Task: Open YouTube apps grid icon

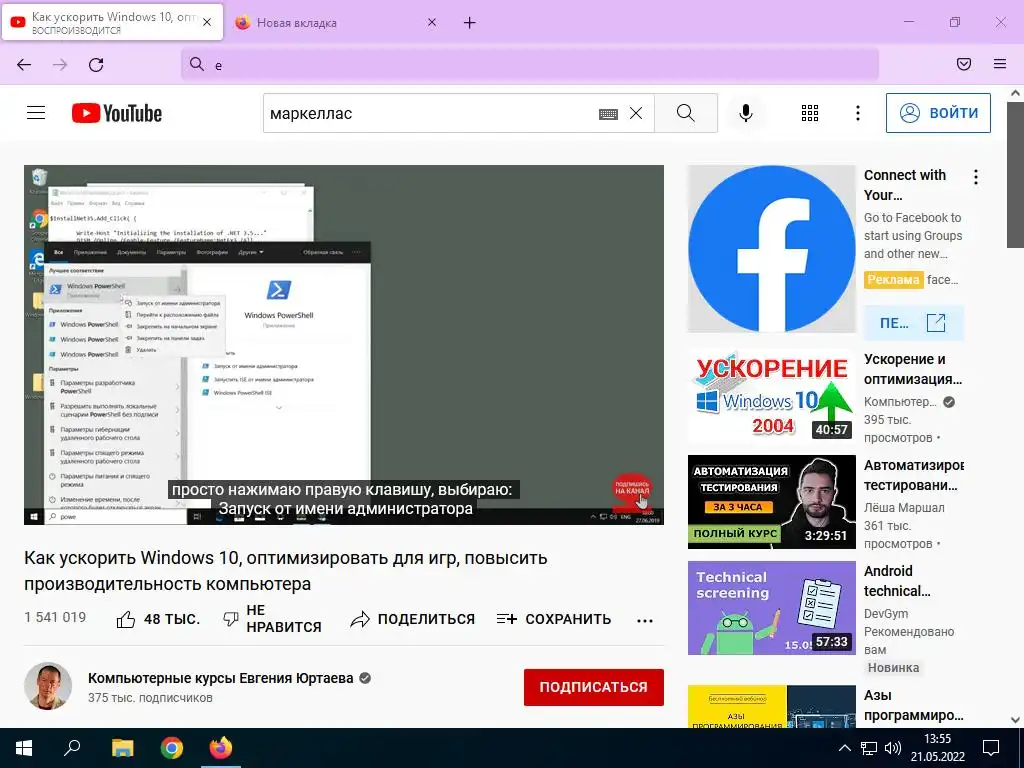Action: (x=810, y=113)
